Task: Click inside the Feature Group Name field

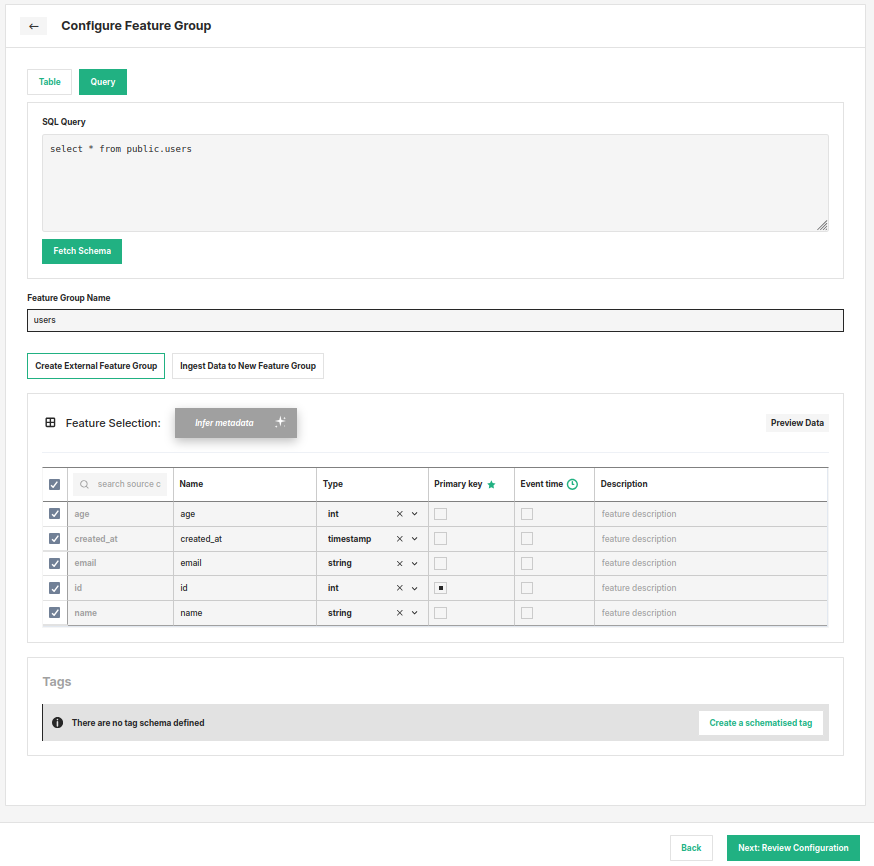Action: click(435, 320)
